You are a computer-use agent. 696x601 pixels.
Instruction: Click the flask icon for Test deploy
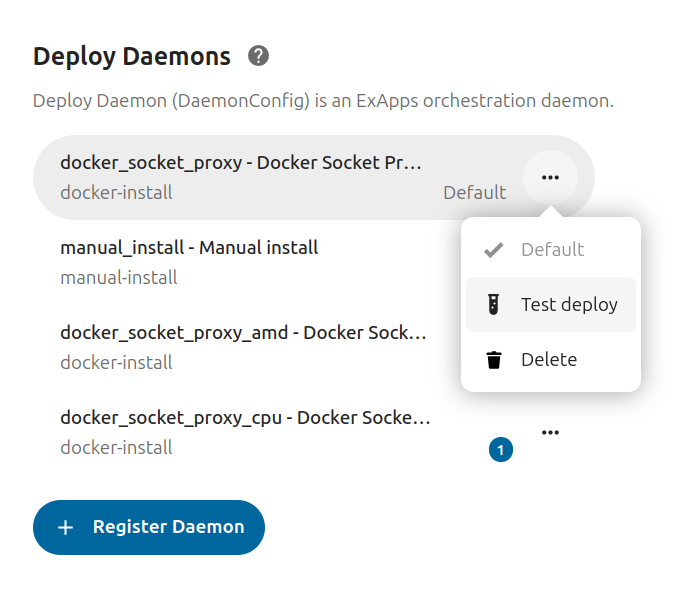pyautogui.click(x=493, y=305)
